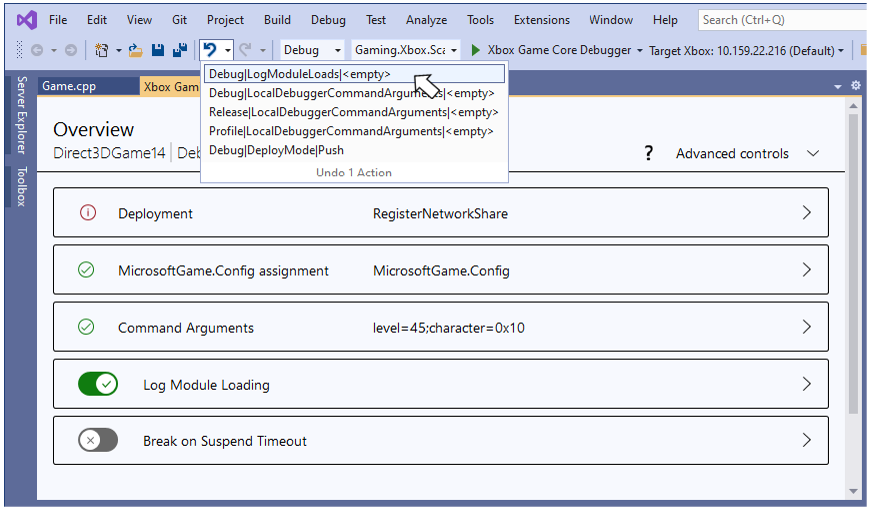Enable Break on Suspend Timeout switch
The image size is (874, 513).
tap(98, 441)
